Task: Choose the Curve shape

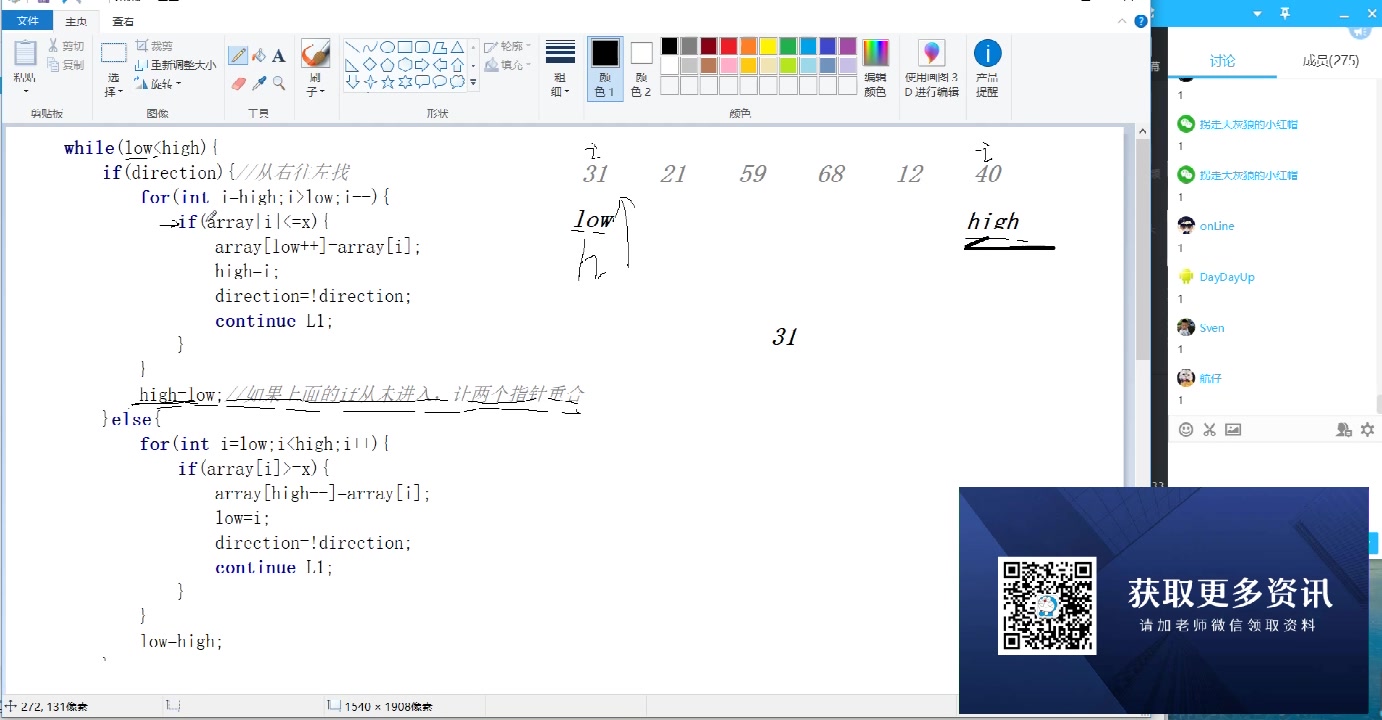Action: point(369,47)
